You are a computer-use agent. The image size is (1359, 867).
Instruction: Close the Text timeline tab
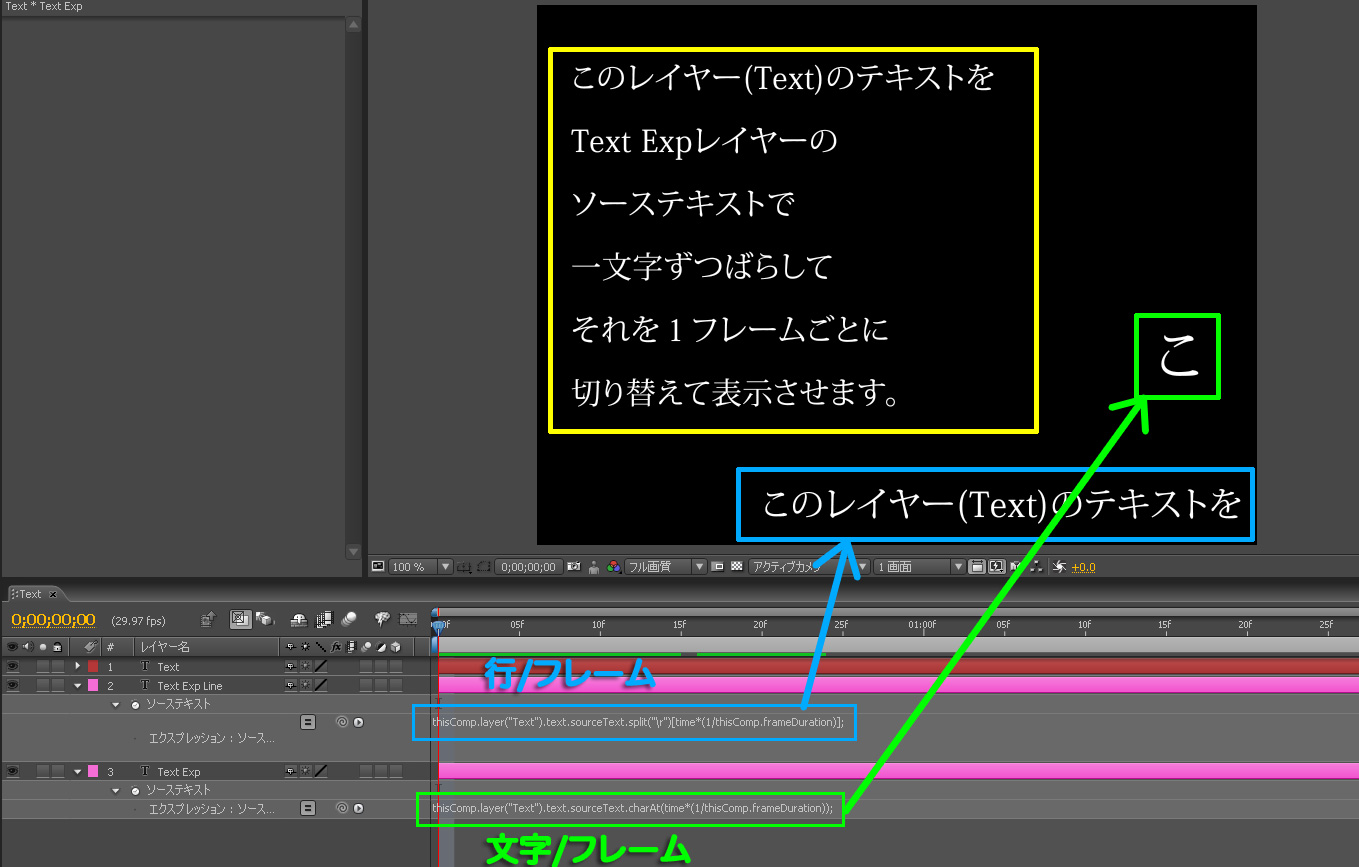(x=54, y=594)
